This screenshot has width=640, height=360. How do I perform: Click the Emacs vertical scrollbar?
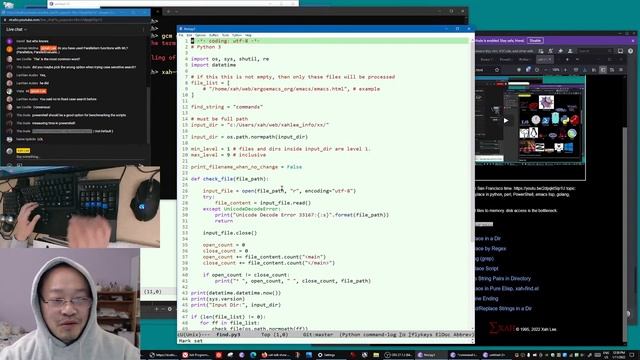tap(472, 184)
